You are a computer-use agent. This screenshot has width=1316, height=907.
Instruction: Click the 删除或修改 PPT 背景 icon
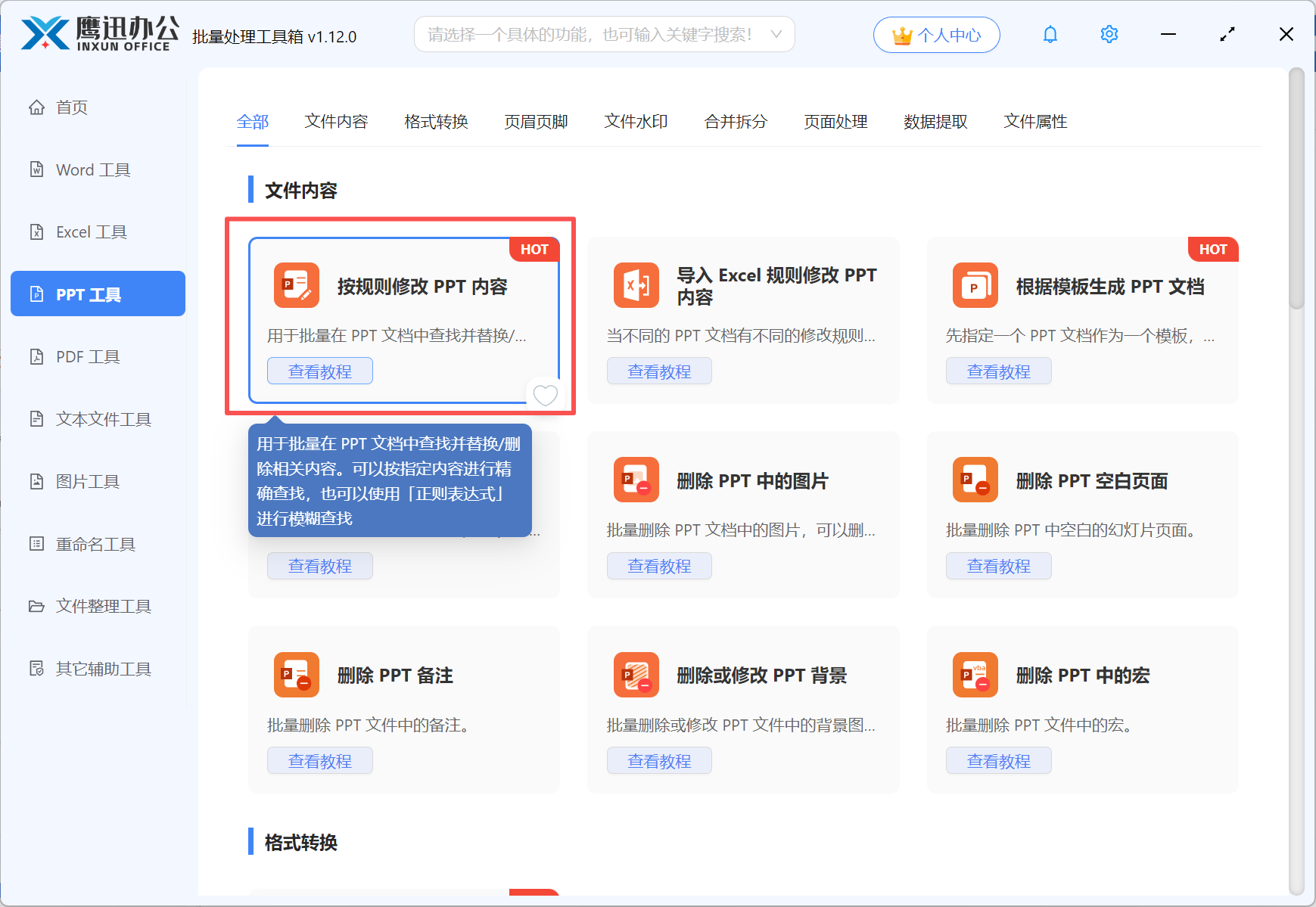point(636,675)
